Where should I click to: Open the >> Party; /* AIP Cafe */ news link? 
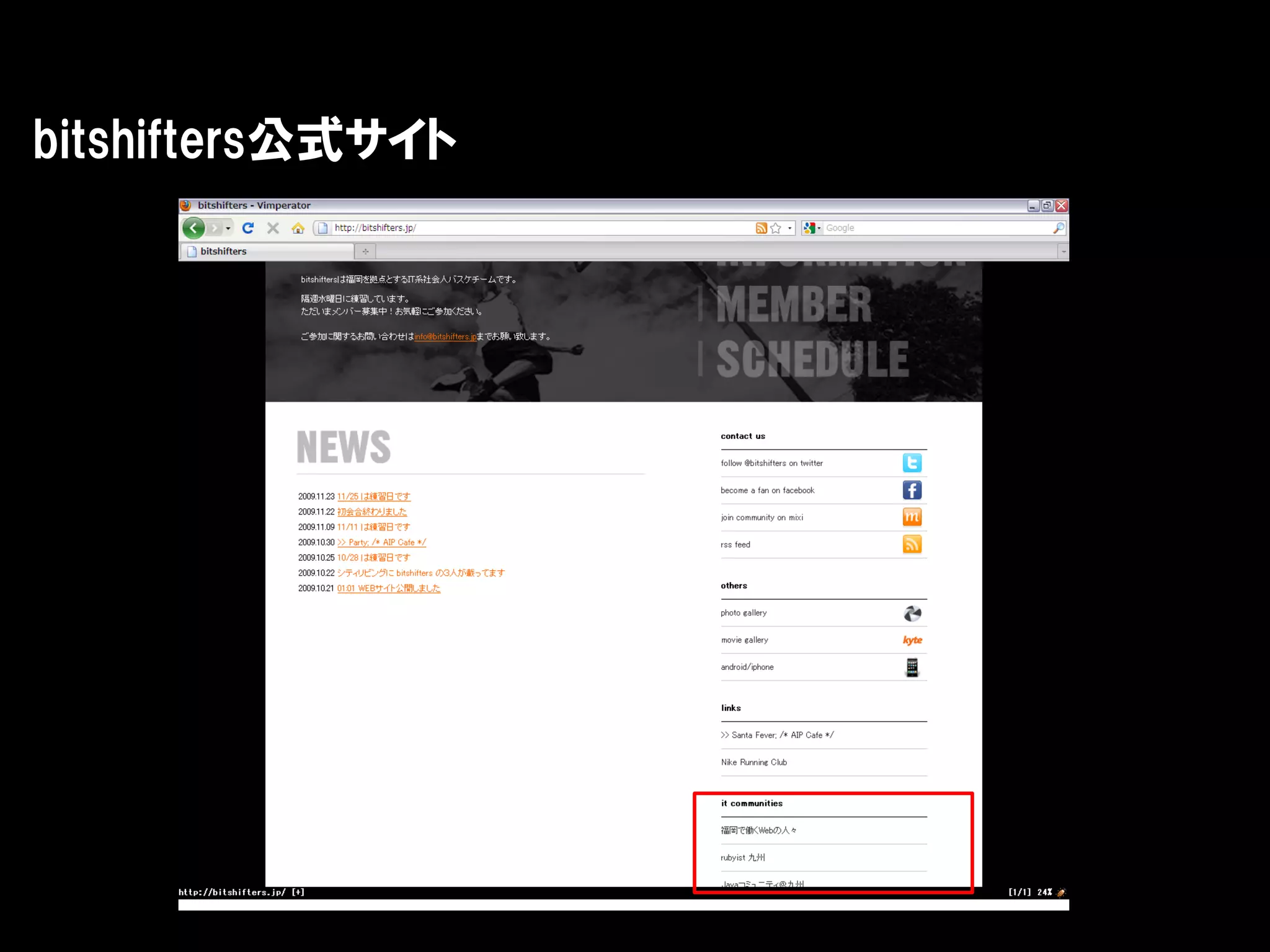(381, 542)
